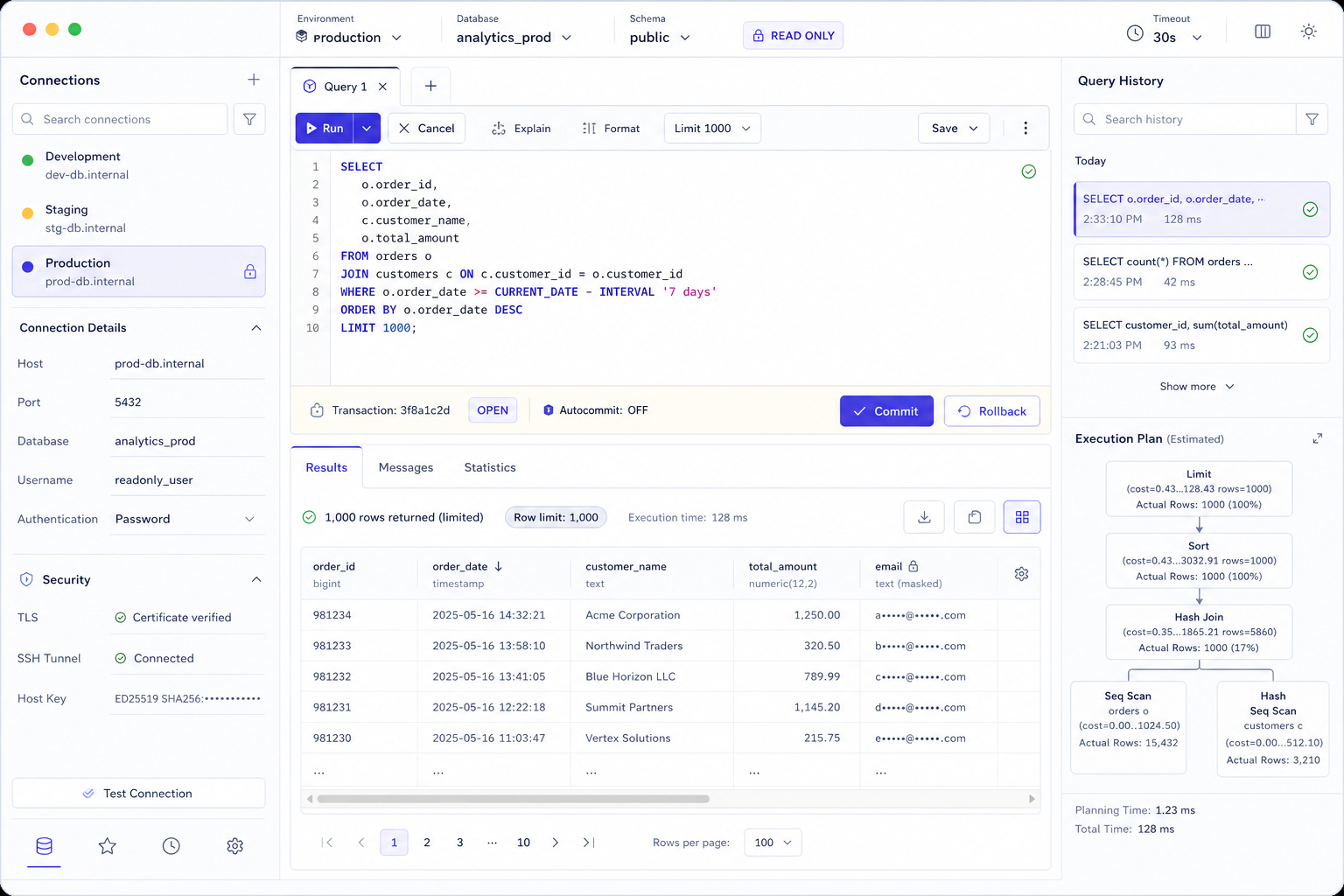
Task: Click the timeout clock icon
Action: 1135,33
